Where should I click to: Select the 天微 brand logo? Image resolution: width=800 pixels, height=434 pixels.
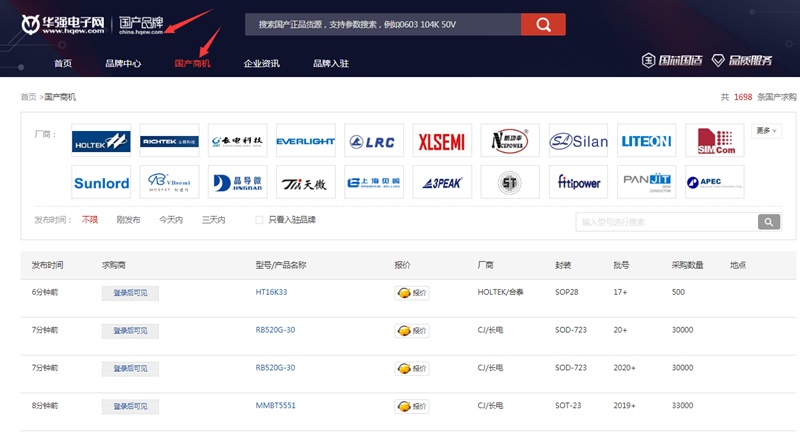(x=306, y=182)
